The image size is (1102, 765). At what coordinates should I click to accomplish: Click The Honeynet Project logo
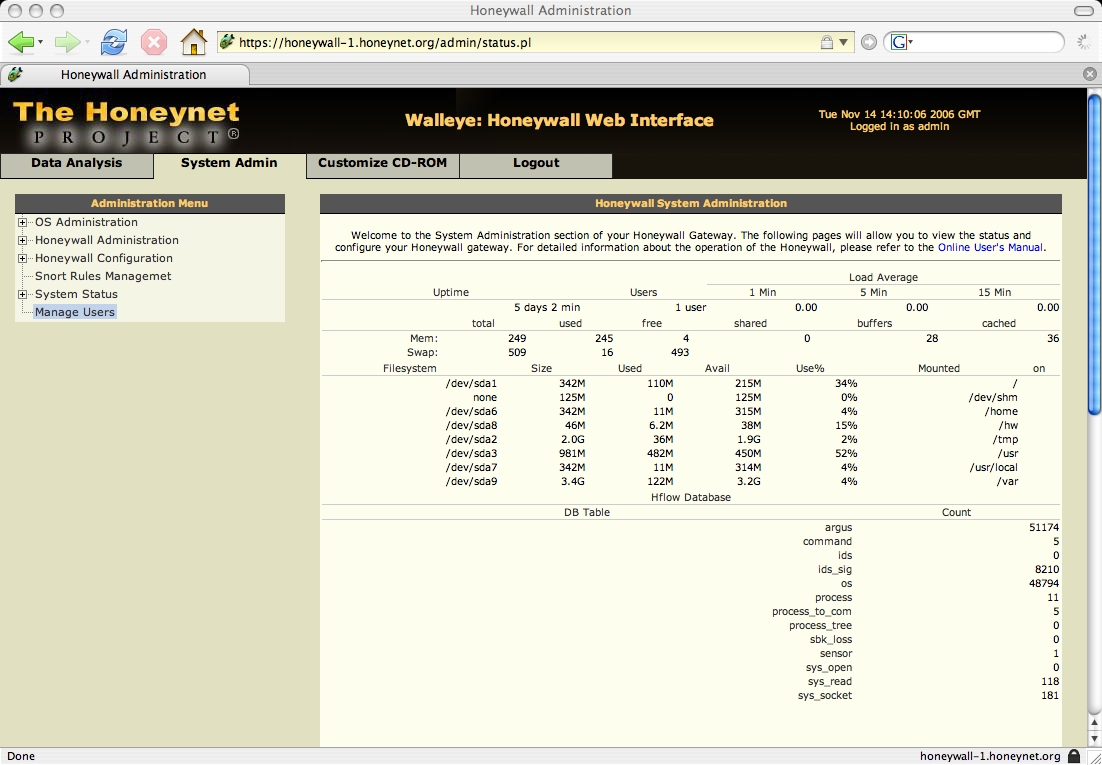pyautogui.click(x=127, y=122)
